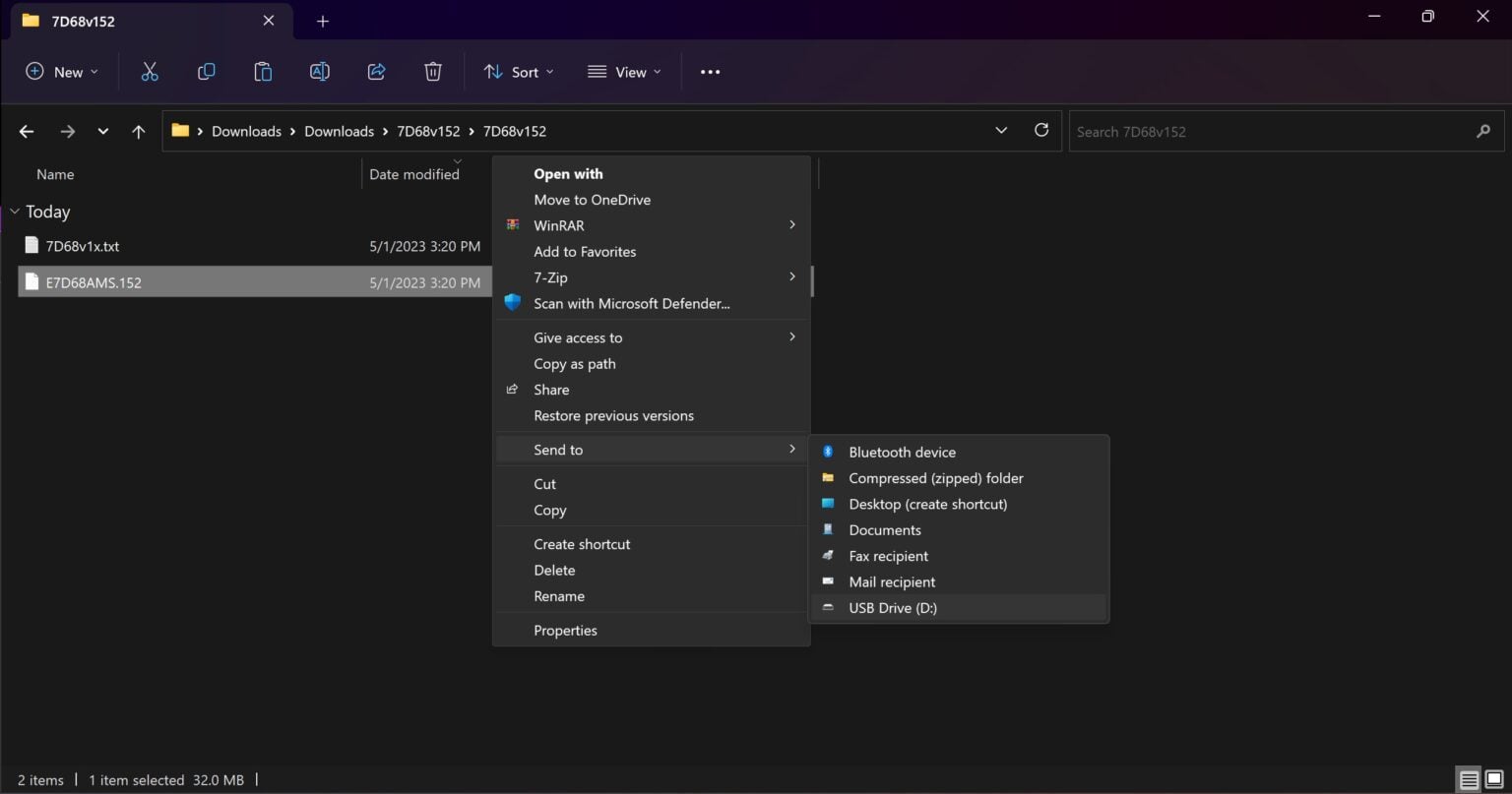Click the Paste clipboard icon in toolbar
Viewport: 1512px width, 794px height.
coord(263,72)
